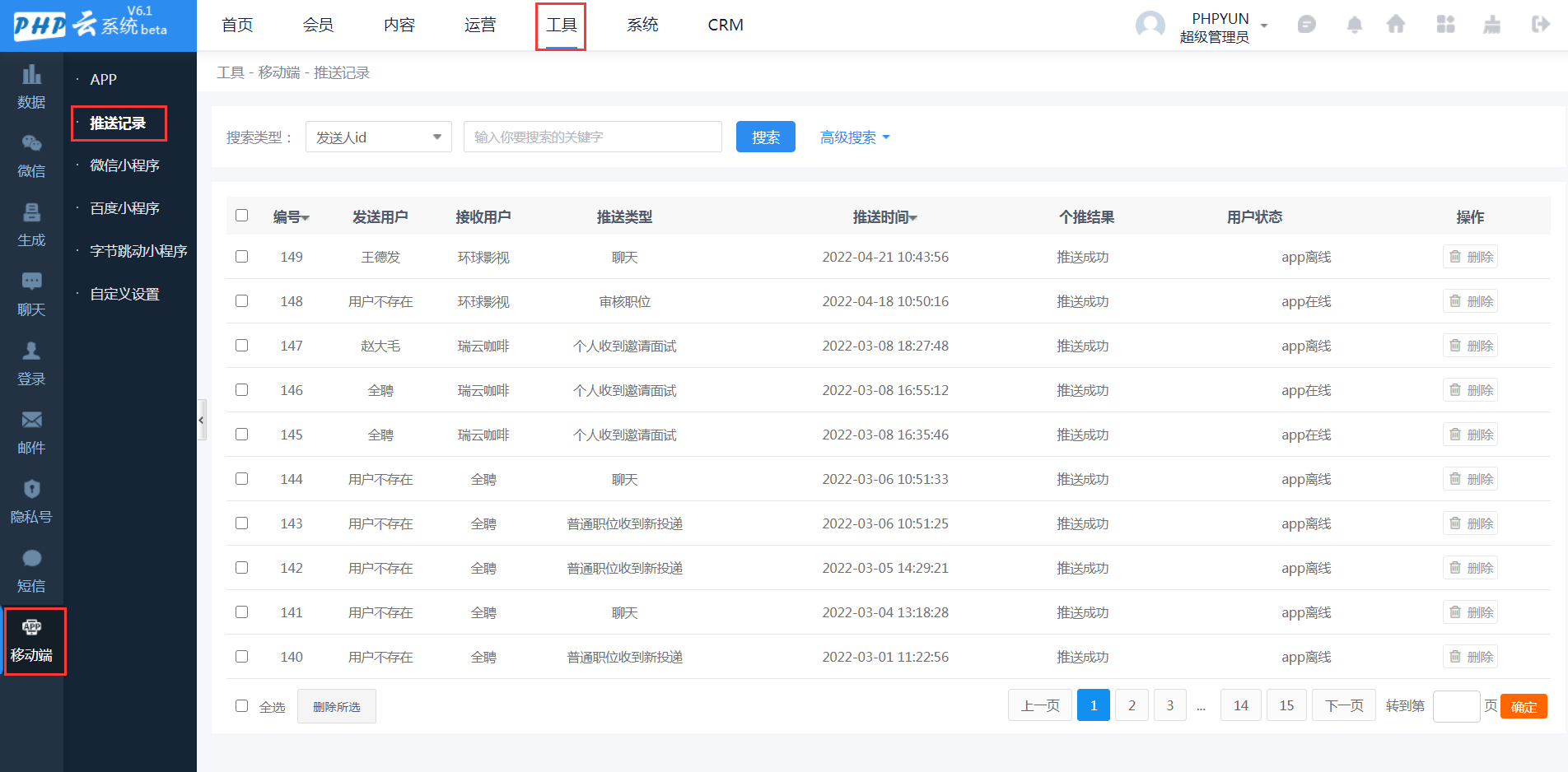
Task: Open the 聊天 sidebar section
Action: (31, 295)
